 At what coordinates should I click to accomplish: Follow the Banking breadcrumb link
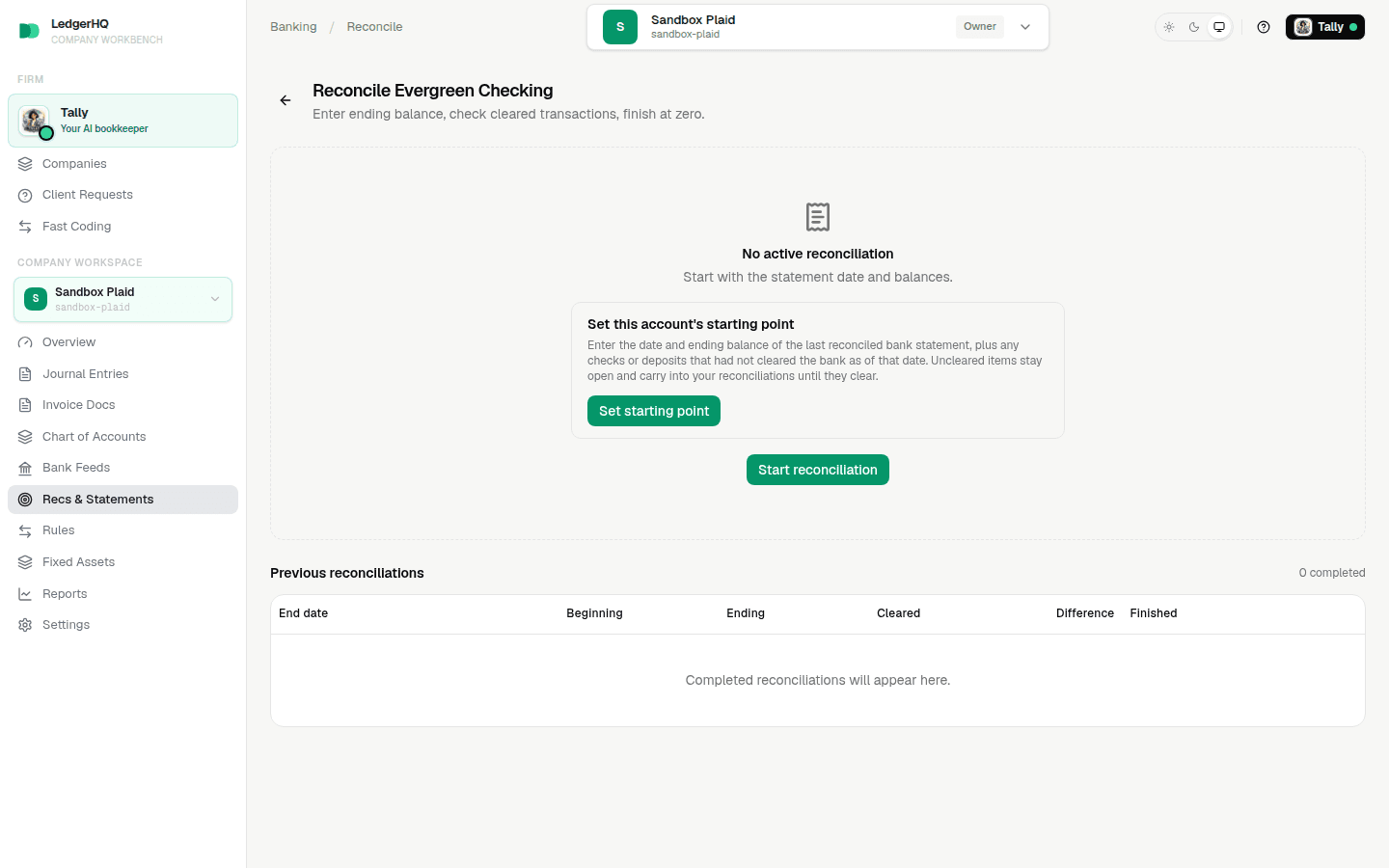(293, 27)
